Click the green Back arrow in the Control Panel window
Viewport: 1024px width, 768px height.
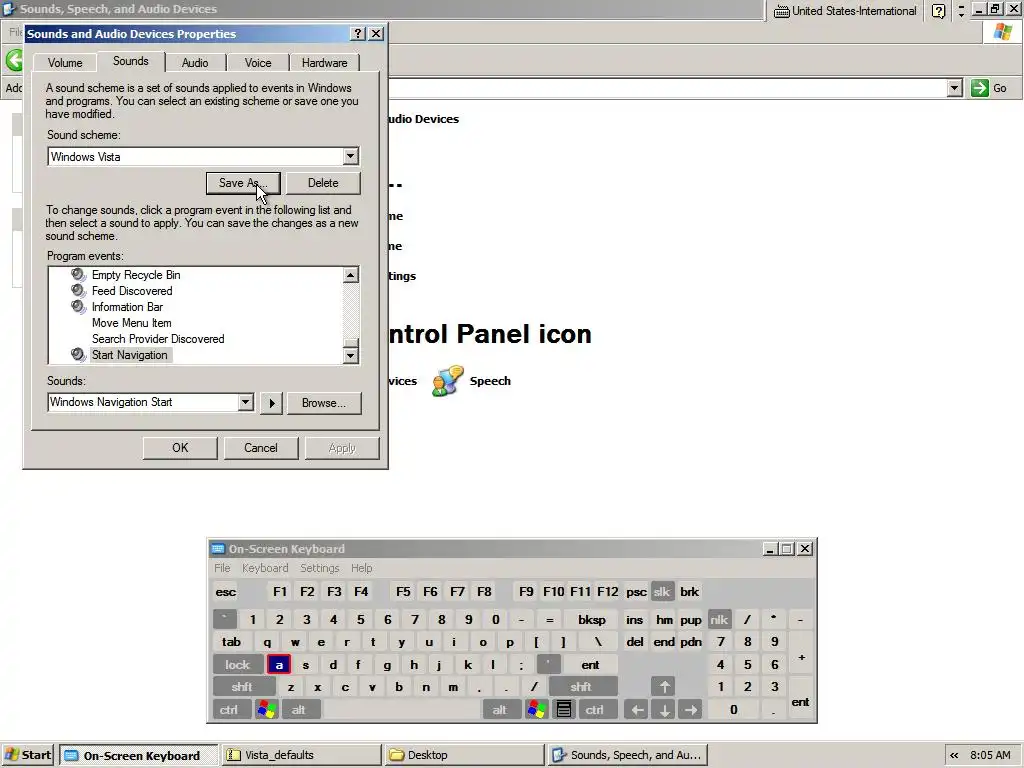click(14, 61)
